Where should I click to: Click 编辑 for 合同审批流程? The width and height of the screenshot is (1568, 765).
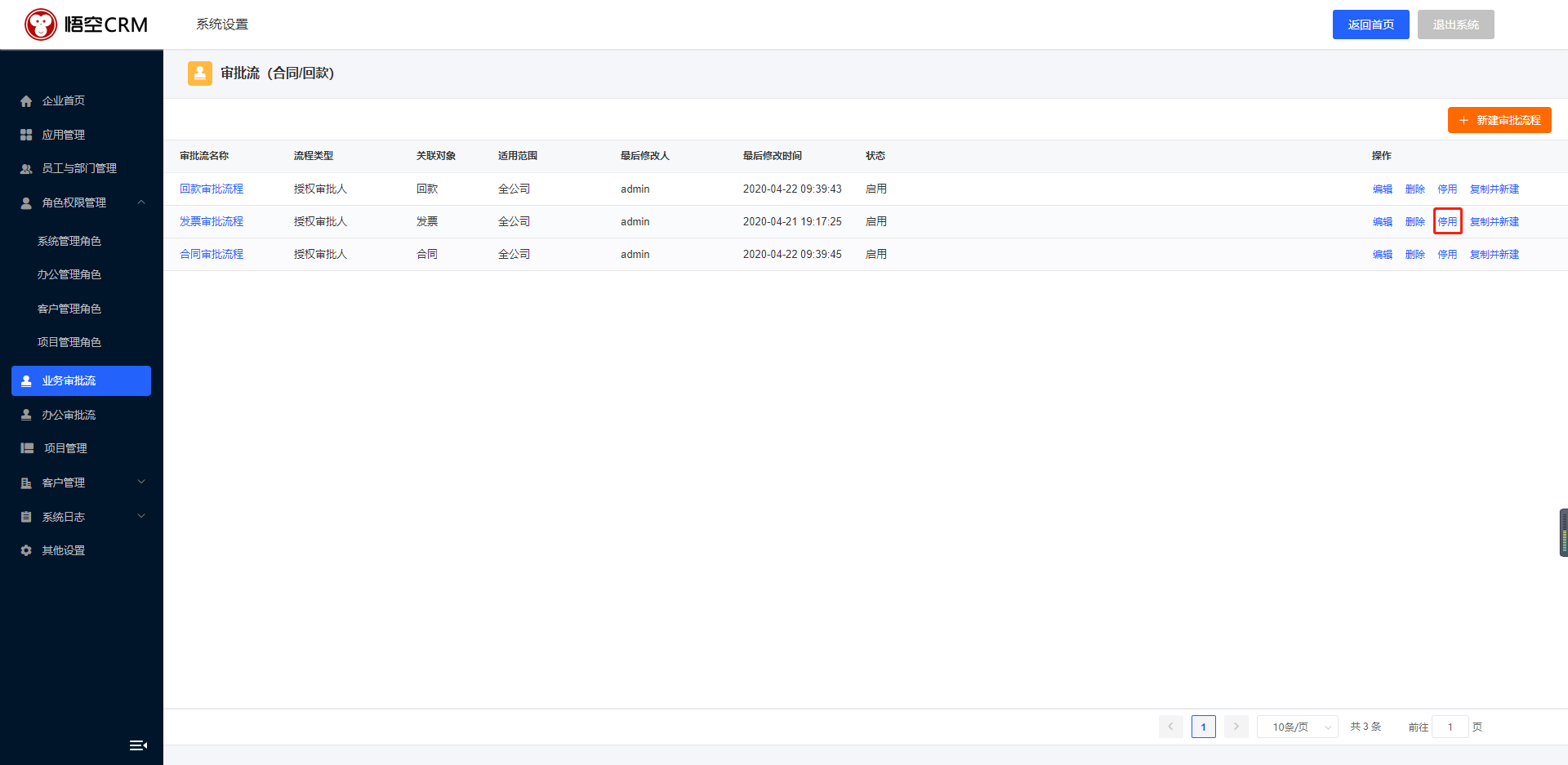pos(1383,254)
